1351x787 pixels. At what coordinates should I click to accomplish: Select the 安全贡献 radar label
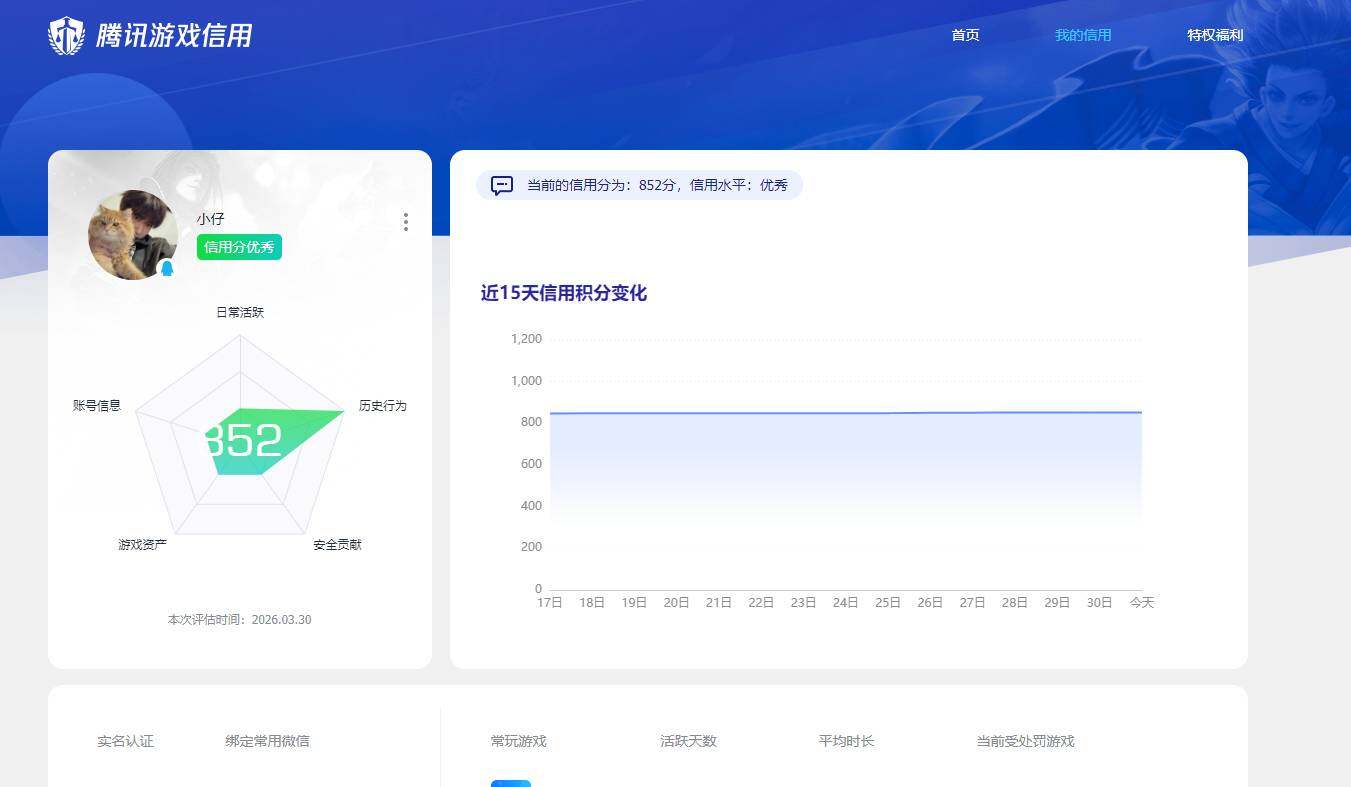pos(337,545)
